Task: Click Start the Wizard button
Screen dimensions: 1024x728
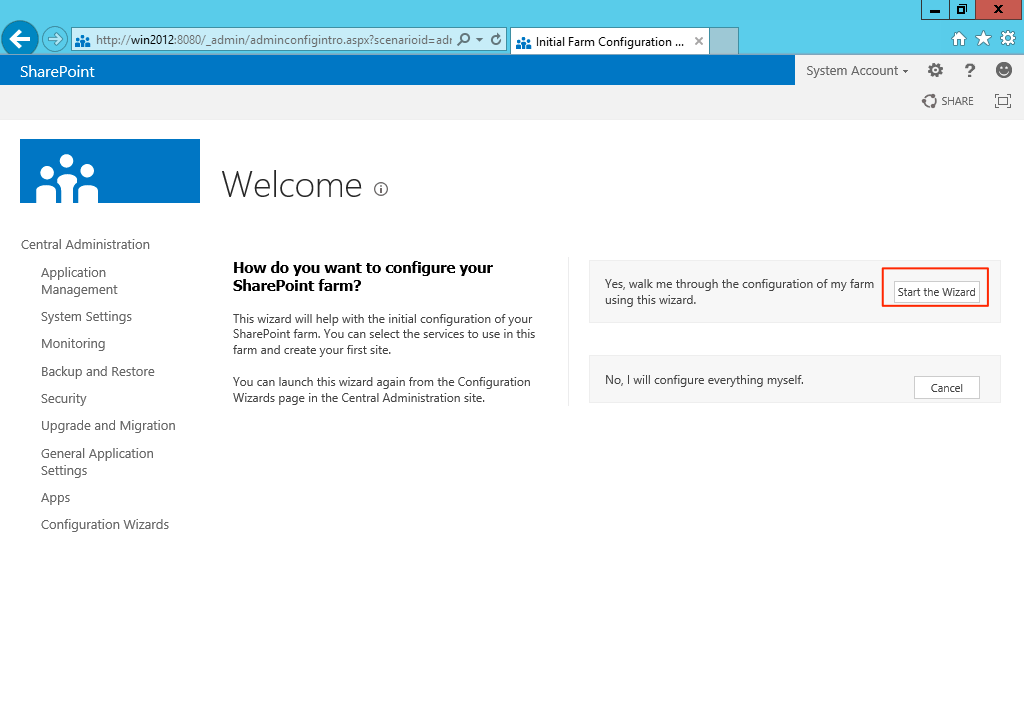Action: 936,292
